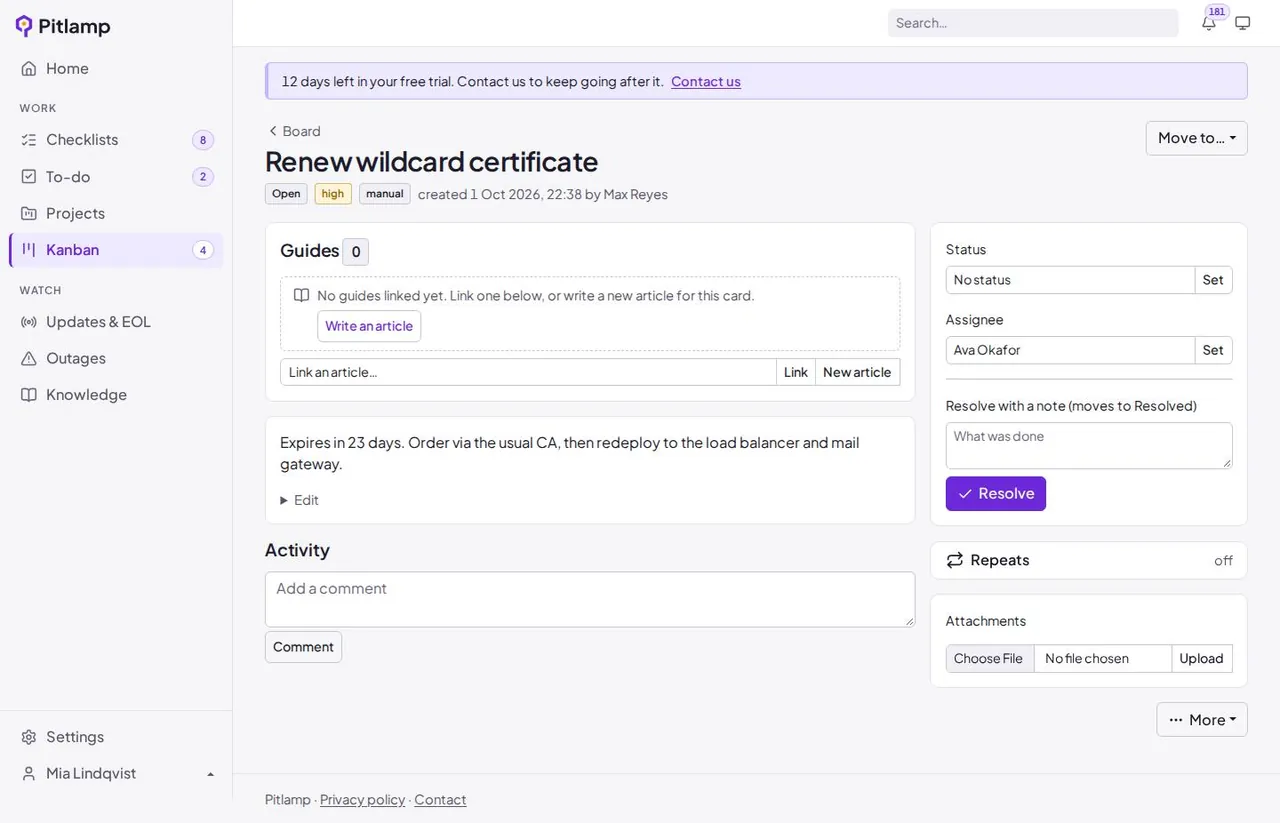Screen dimensions: 1280x823
Task: Click the Status input field
Action: click(1070, 280)
